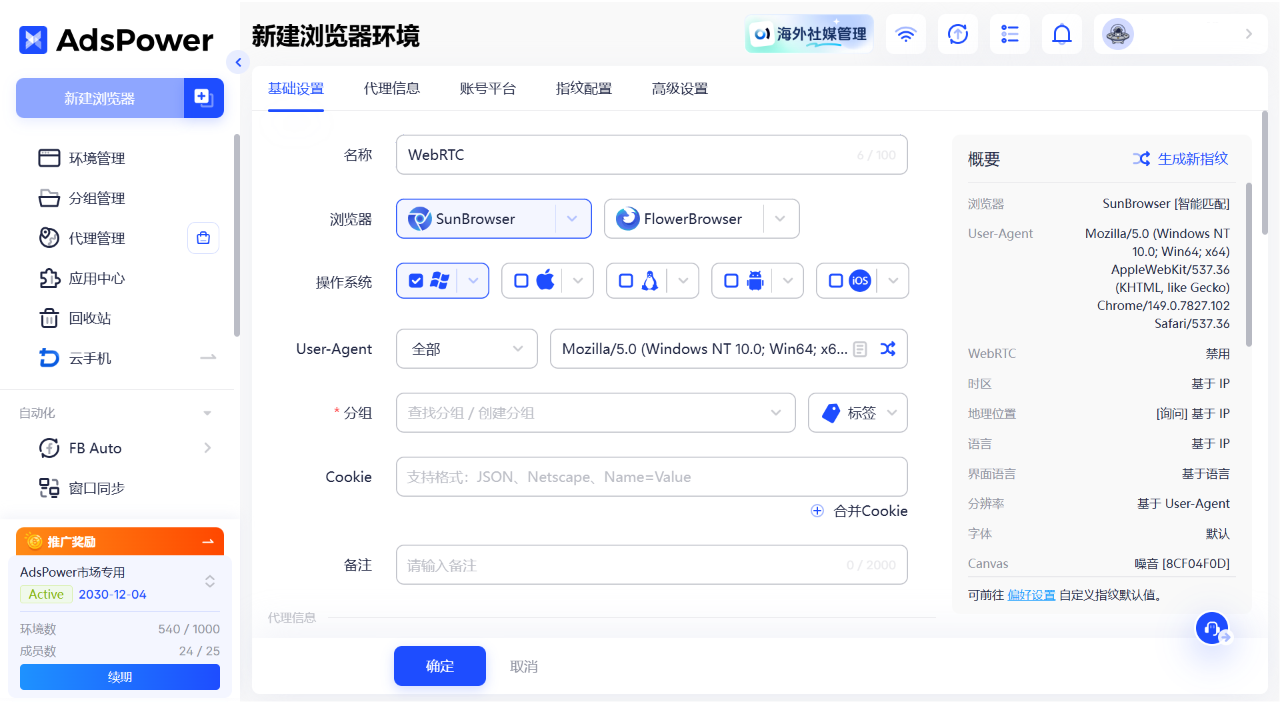Click the proxy store bag icon
Viewport: 1280px width, 702px height.
coord(203,238)
